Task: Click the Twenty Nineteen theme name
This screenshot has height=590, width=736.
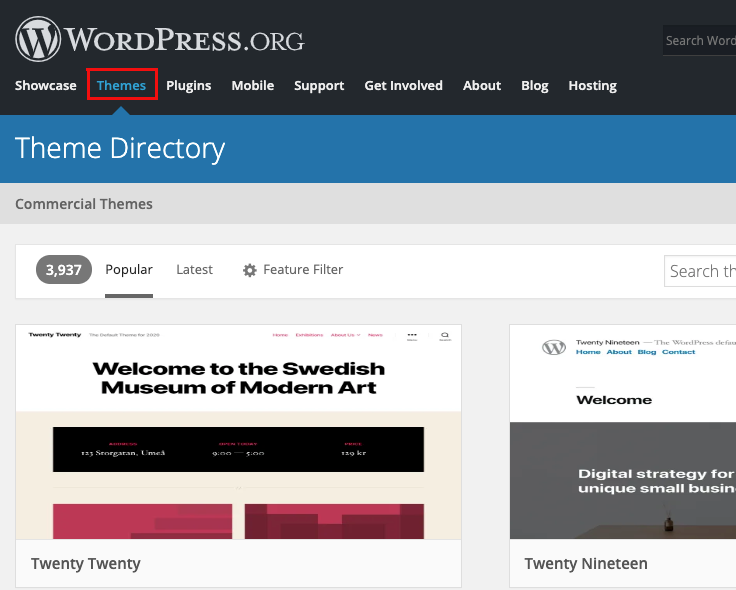Action: point(586,563)
